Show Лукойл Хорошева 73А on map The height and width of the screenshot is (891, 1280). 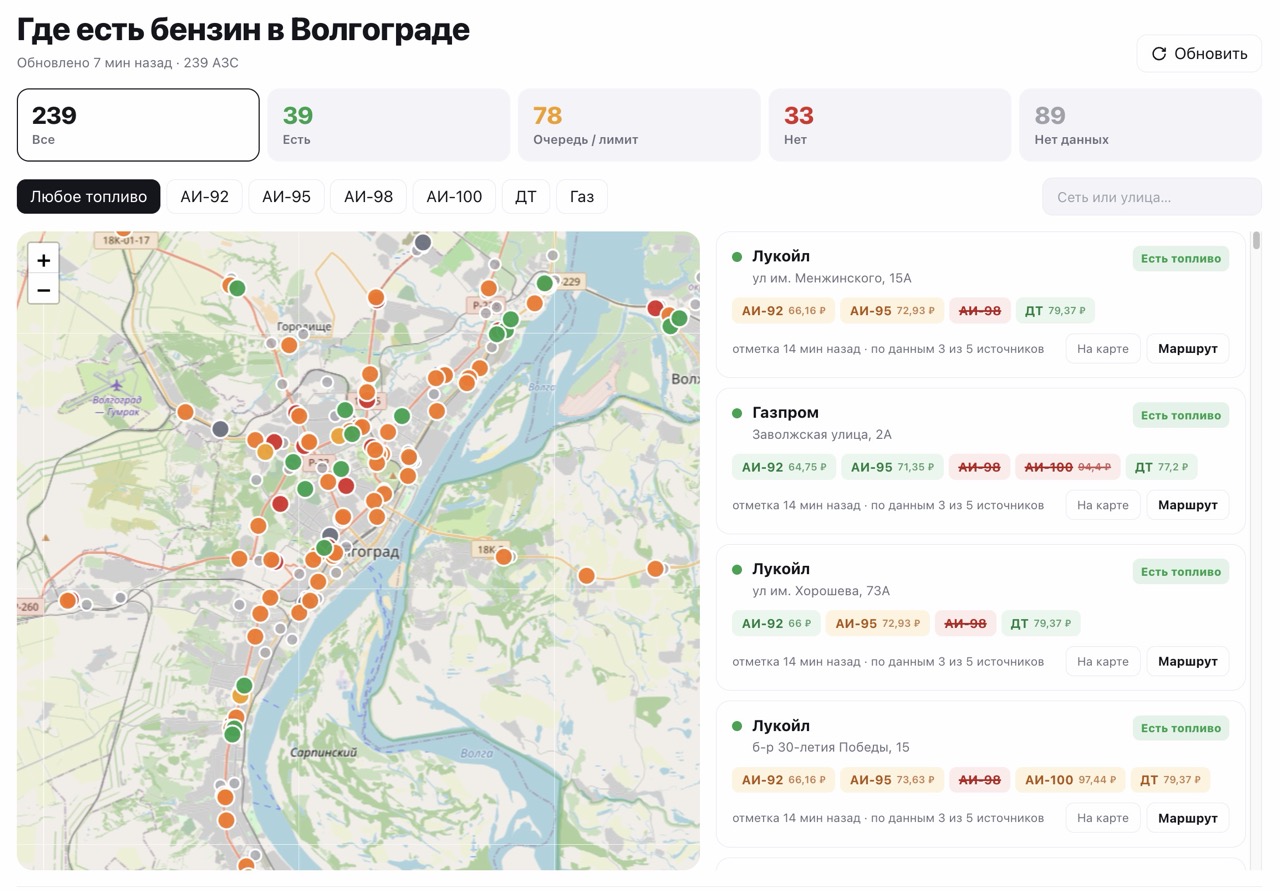coord(1103,661)
